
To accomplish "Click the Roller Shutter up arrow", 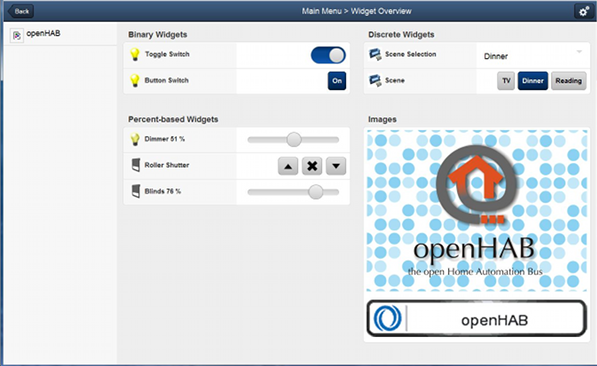I will 288,166.
